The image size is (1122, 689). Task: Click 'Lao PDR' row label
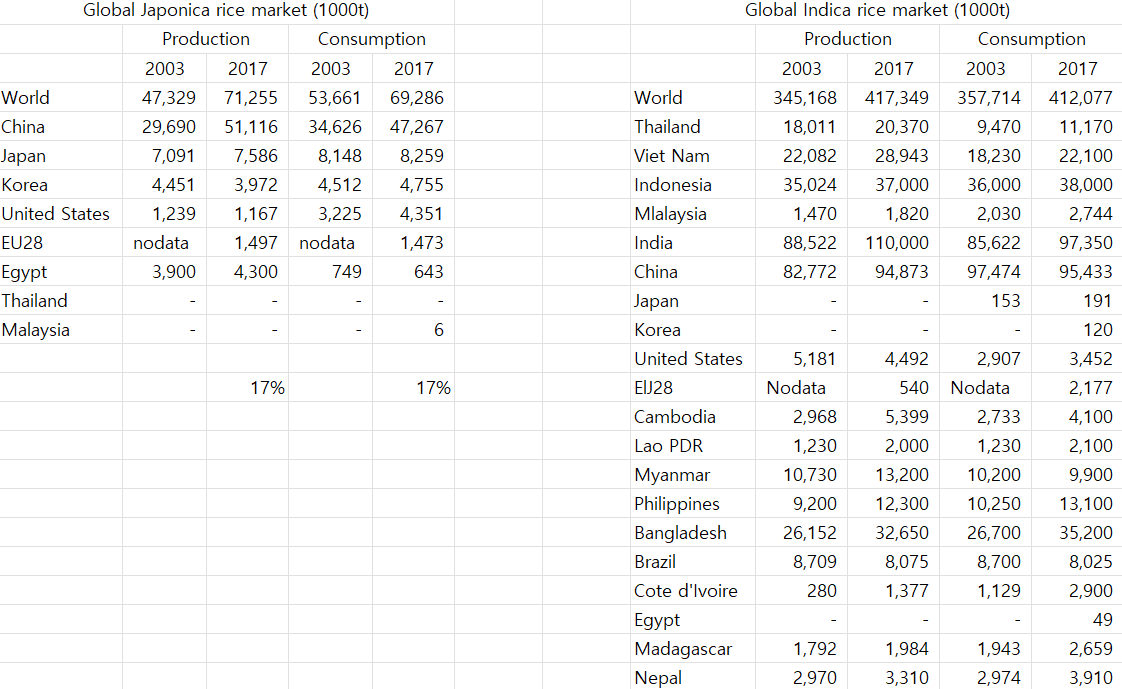point(668,446)
